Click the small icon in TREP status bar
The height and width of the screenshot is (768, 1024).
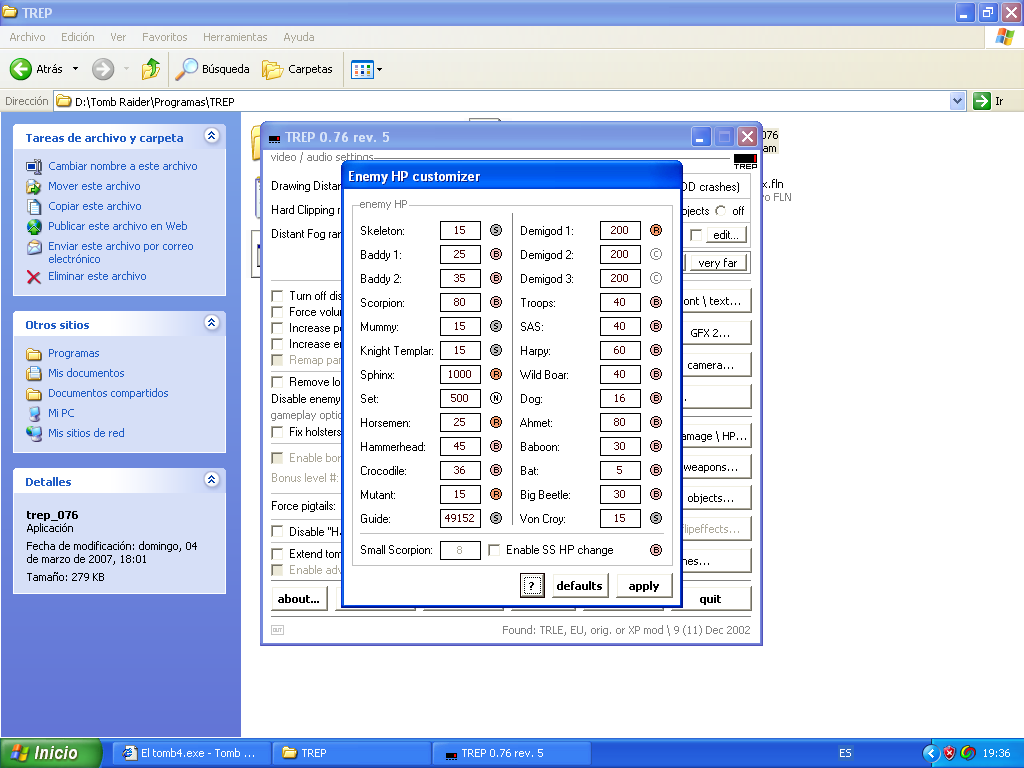point(278,630)
